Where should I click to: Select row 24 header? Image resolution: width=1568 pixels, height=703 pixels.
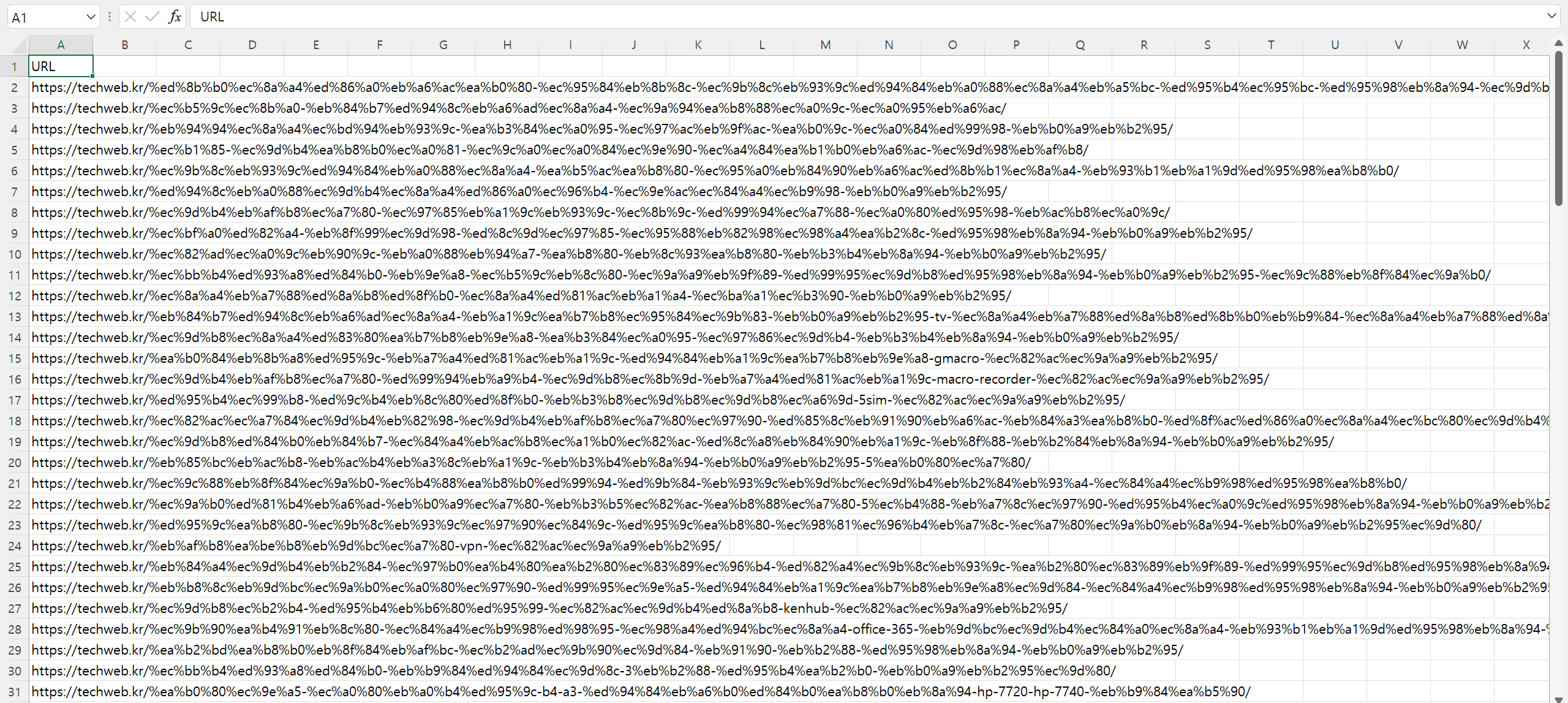[x=14, y=545]
